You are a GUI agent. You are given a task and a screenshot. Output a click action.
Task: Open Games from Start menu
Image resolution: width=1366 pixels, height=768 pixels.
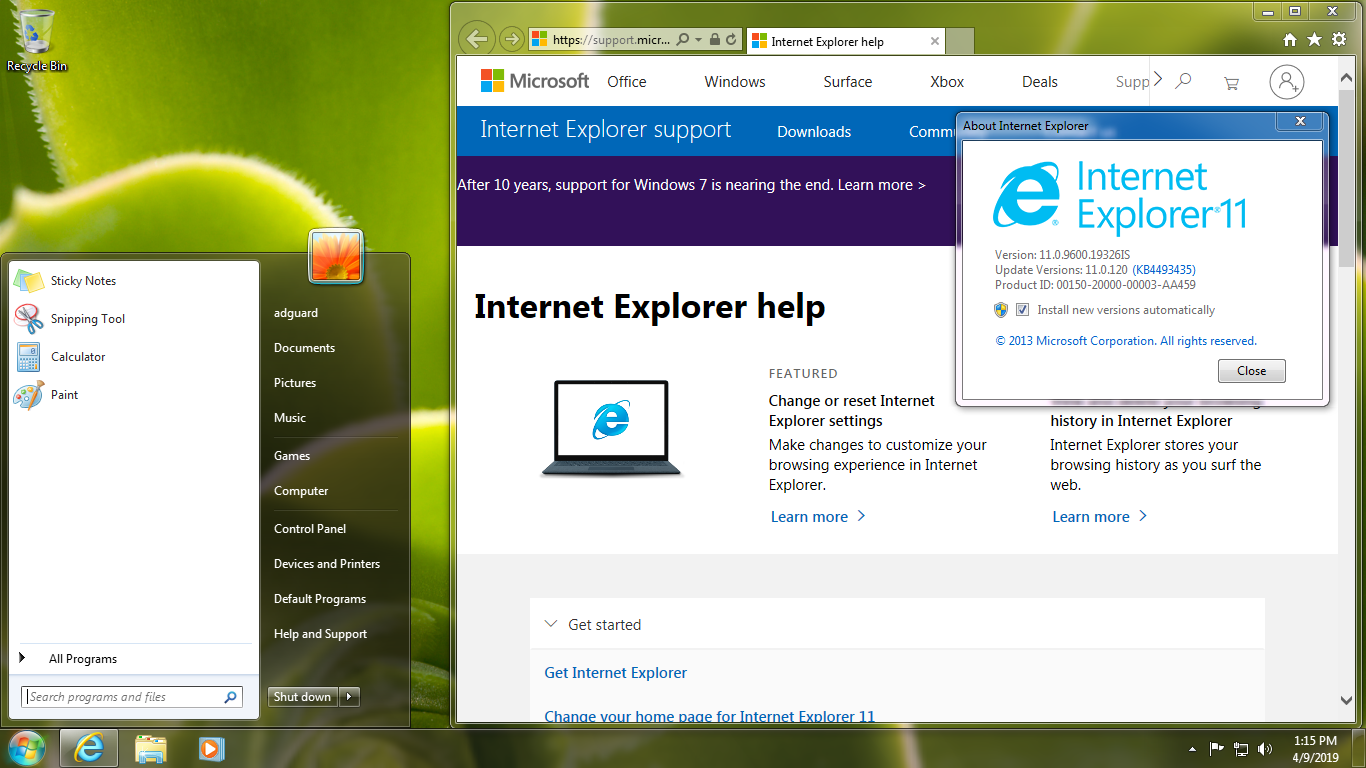pyautogui.click(x=292, y=456)
